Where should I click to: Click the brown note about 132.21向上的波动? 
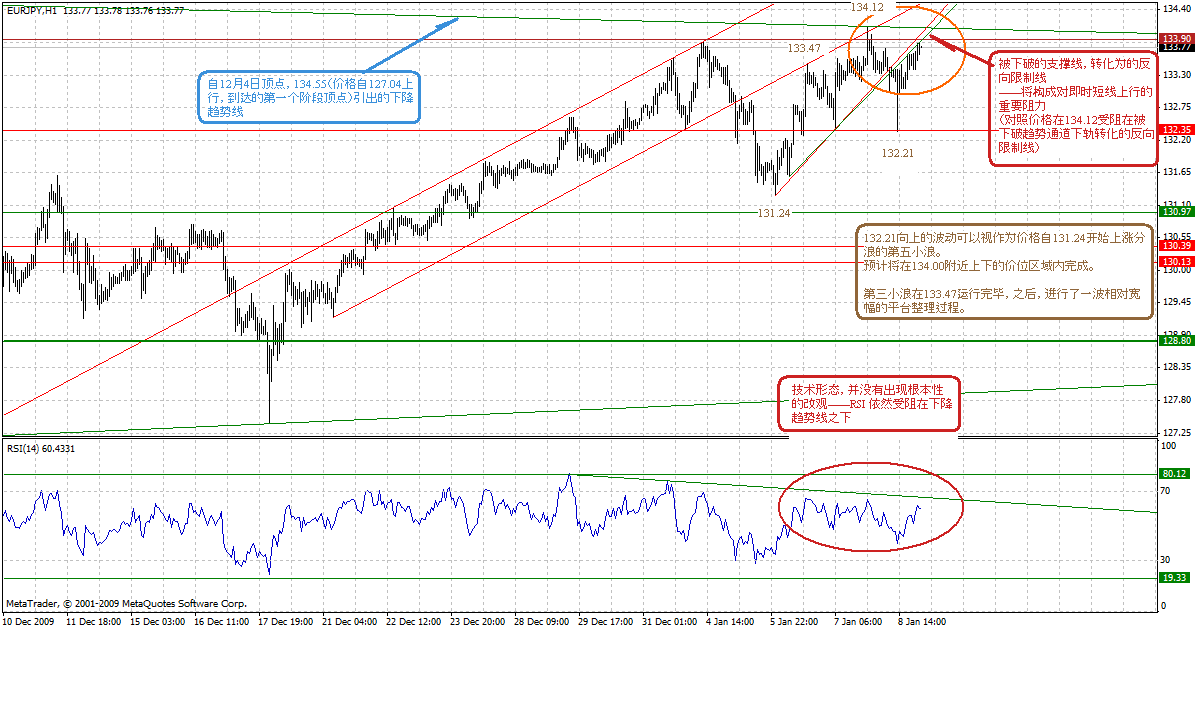(1004, 271)
